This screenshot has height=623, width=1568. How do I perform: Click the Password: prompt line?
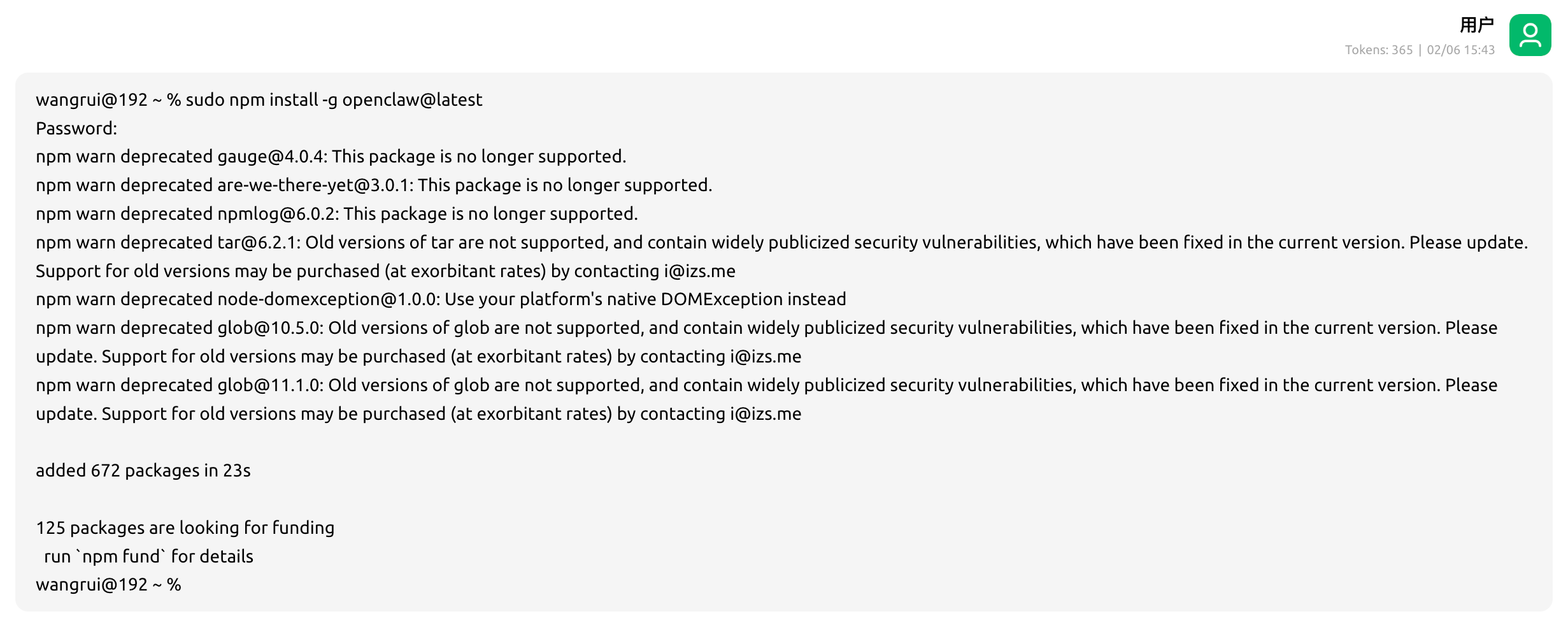point(76,129)
